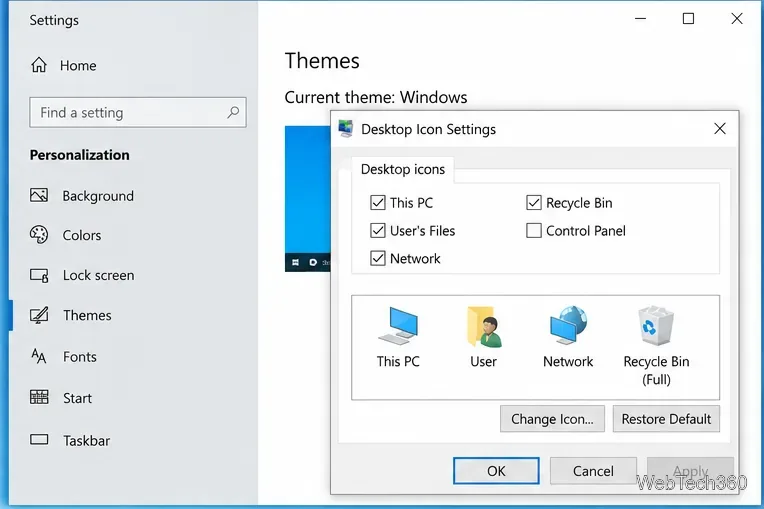Open Themes settings page

(x=87, y=315)
